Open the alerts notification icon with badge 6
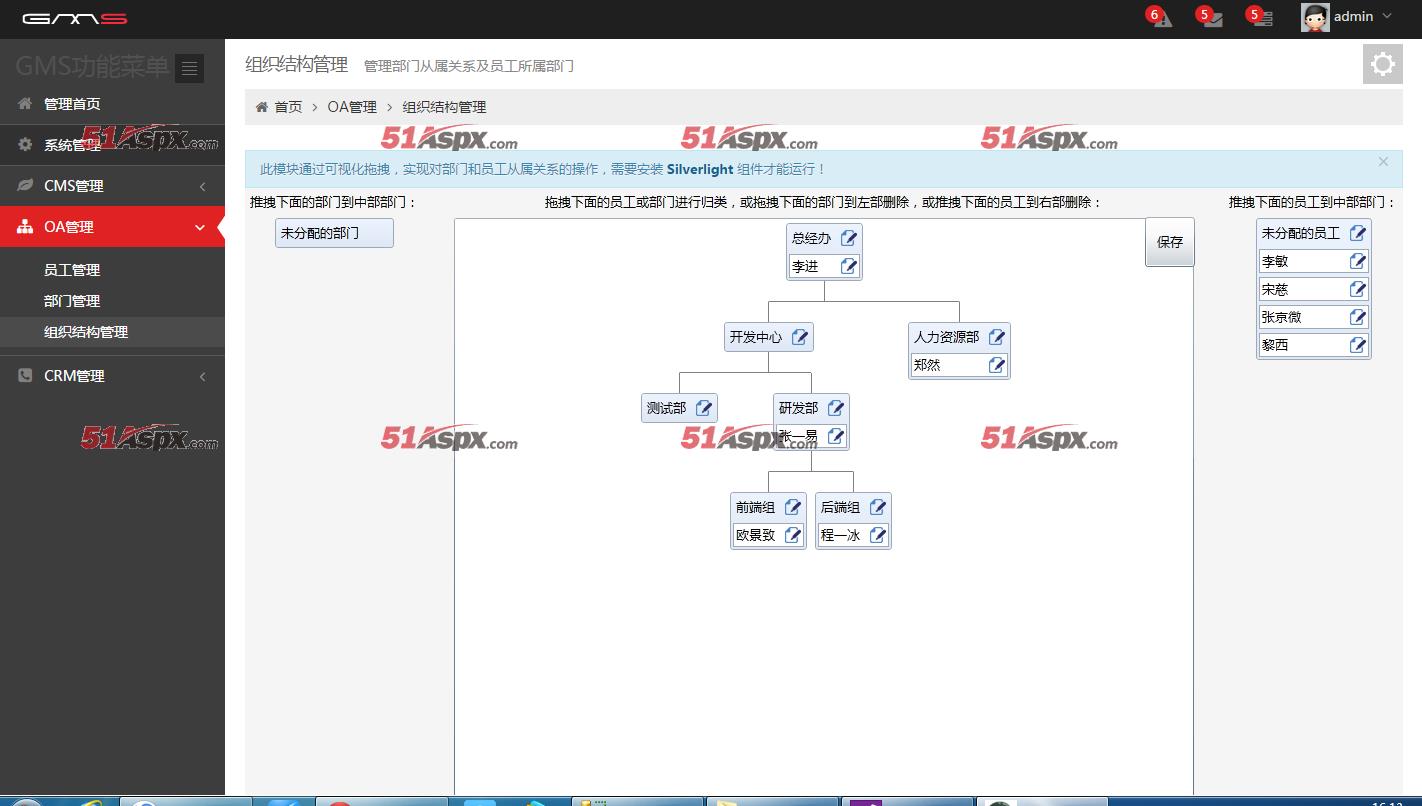 tap(1160, 17)
